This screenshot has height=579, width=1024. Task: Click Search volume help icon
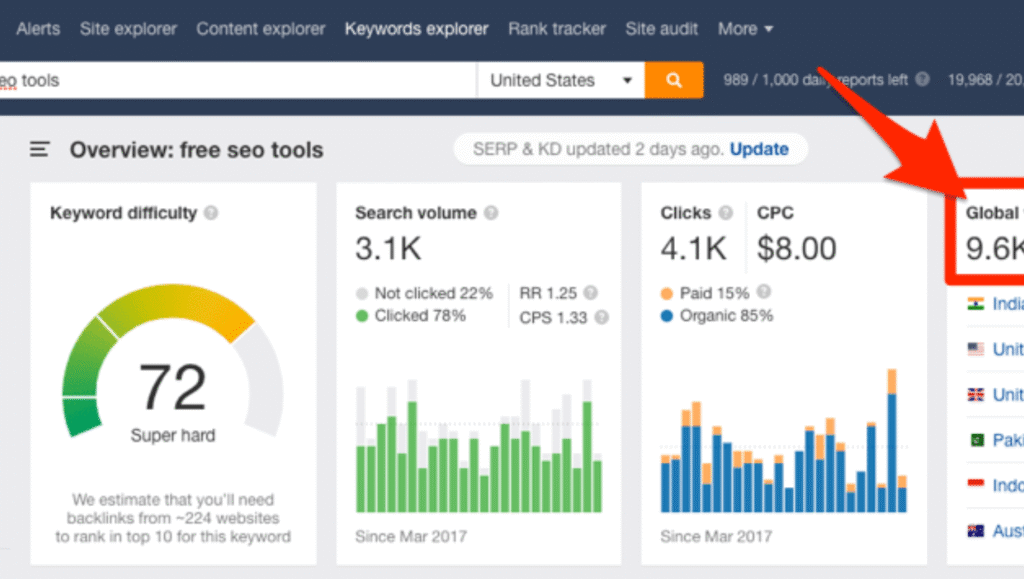(491, 213)
